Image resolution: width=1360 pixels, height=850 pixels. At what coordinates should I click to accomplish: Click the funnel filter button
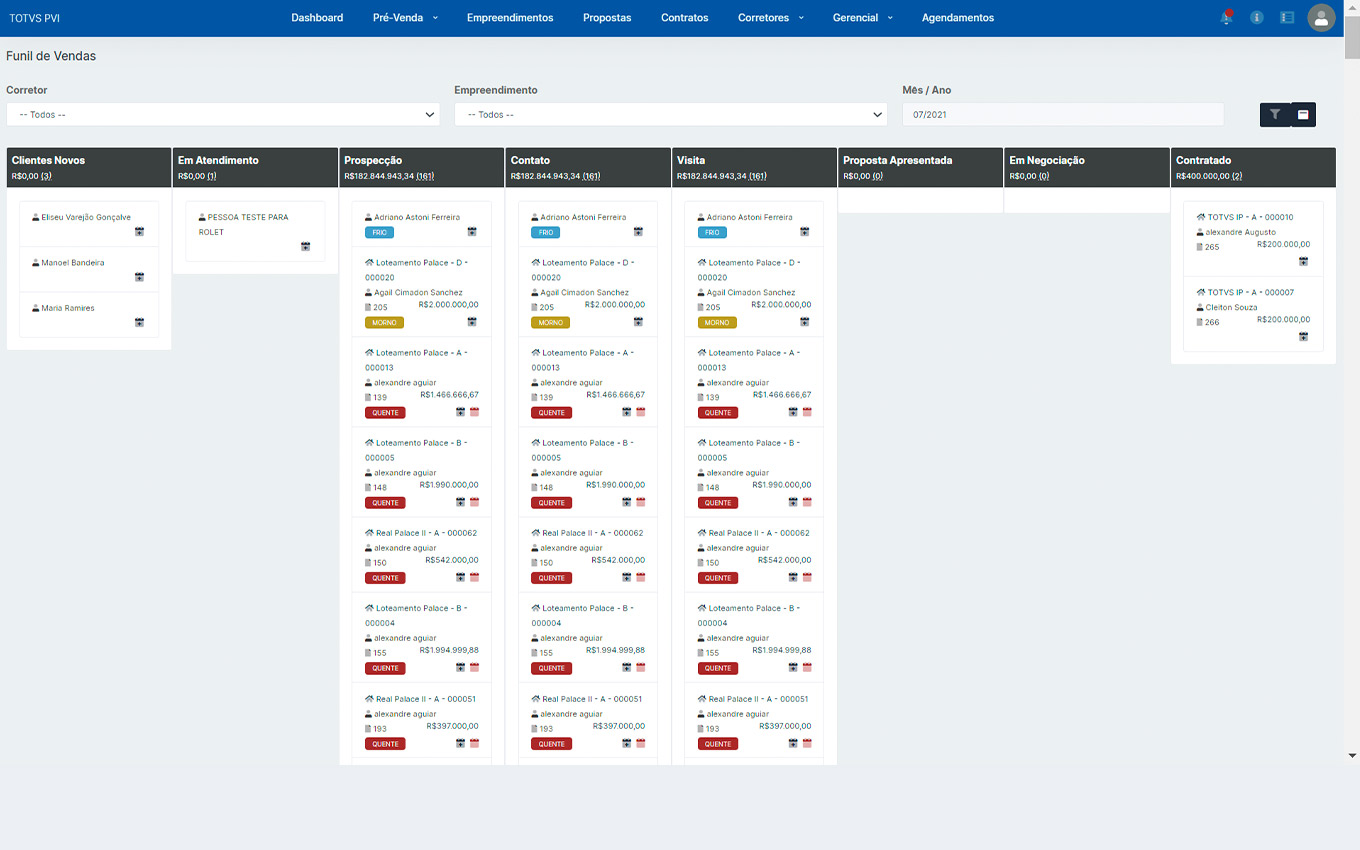1275,115
